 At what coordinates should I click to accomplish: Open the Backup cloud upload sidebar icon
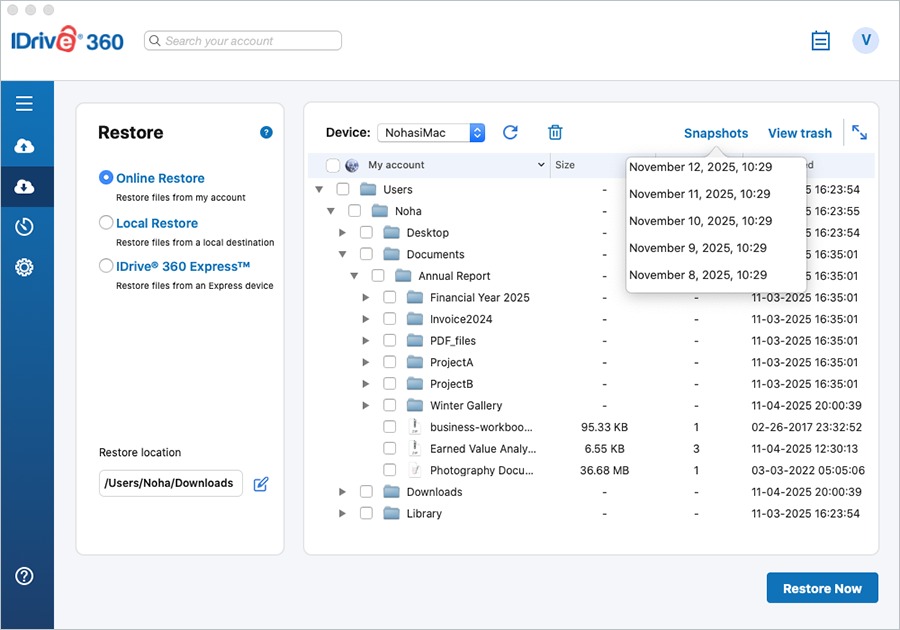coord(24,146)
